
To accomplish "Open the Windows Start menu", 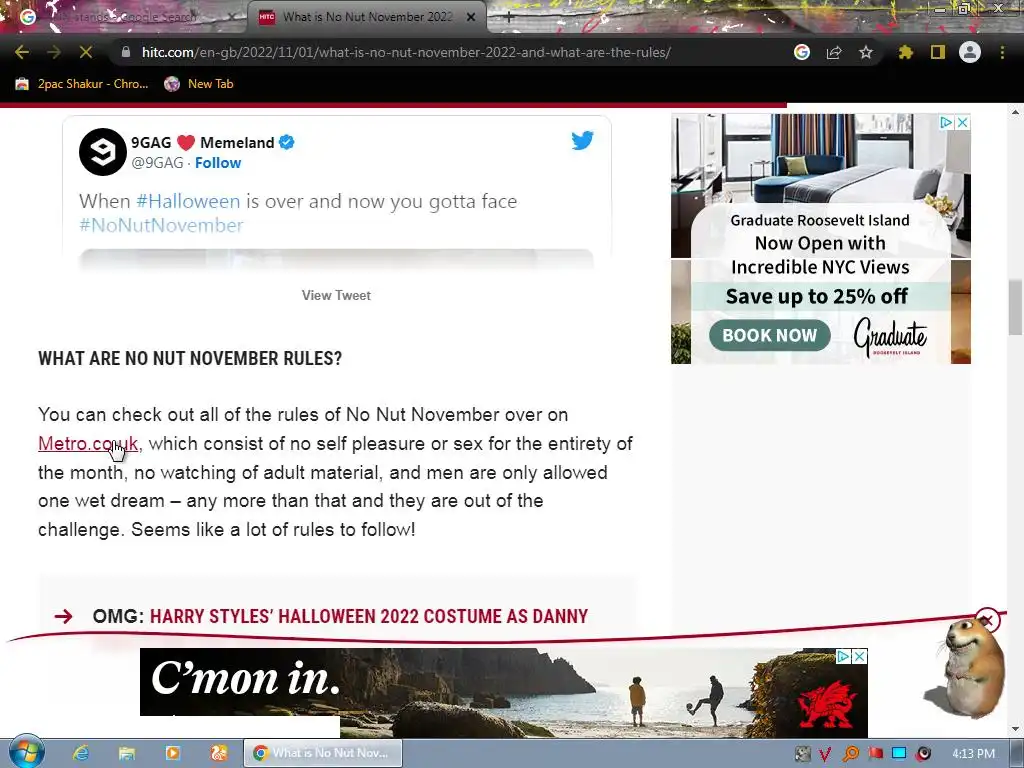I will [26, 752].
